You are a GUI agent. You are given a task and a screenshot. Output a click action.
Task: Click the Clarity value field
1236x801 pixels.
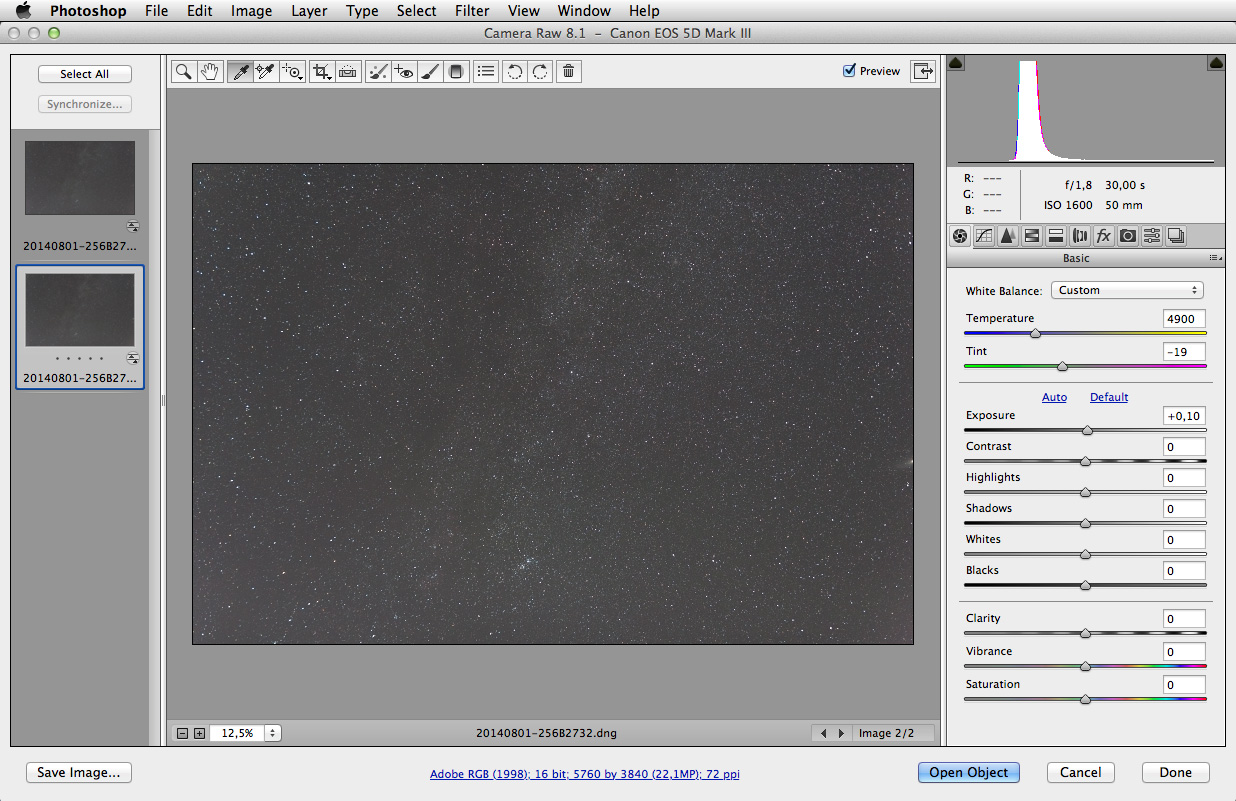click(x=1184, y=619)
